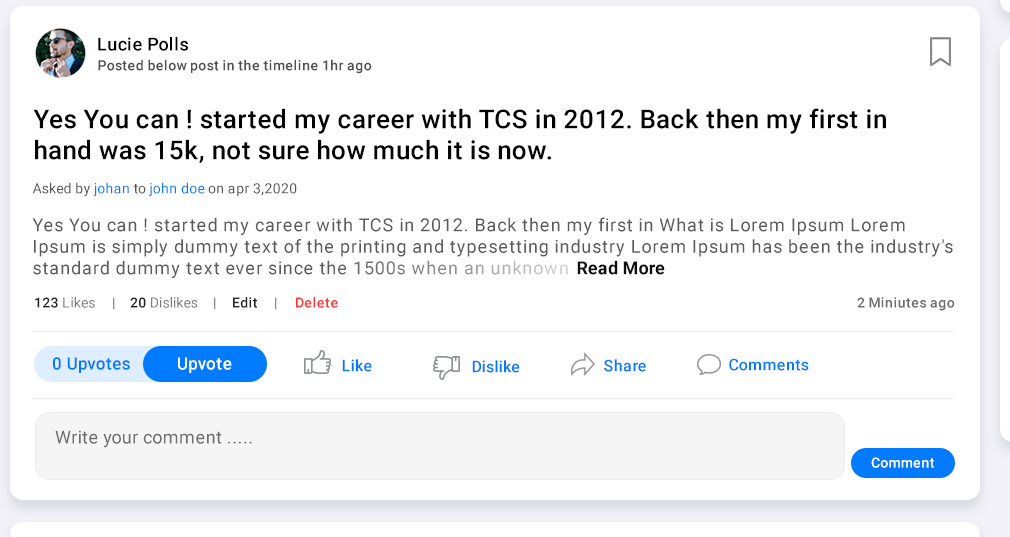Expand the post with Read More
Image resolution: width=1010 pixels, height=537 pixels.
pyautogui.click(x=620, y=268)
